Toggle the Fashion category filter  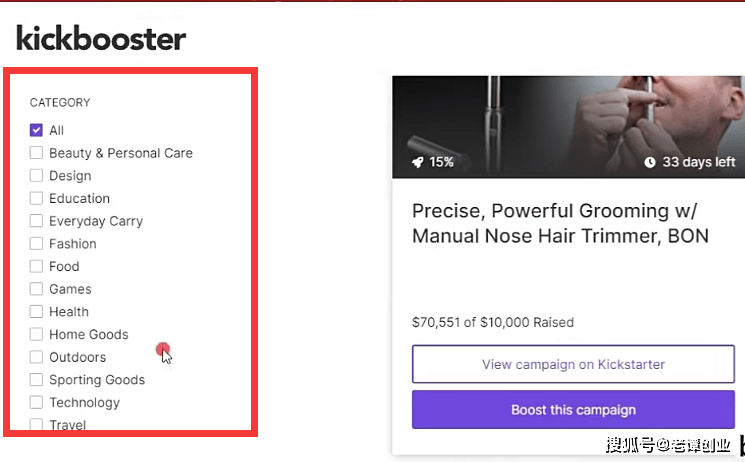36,244
